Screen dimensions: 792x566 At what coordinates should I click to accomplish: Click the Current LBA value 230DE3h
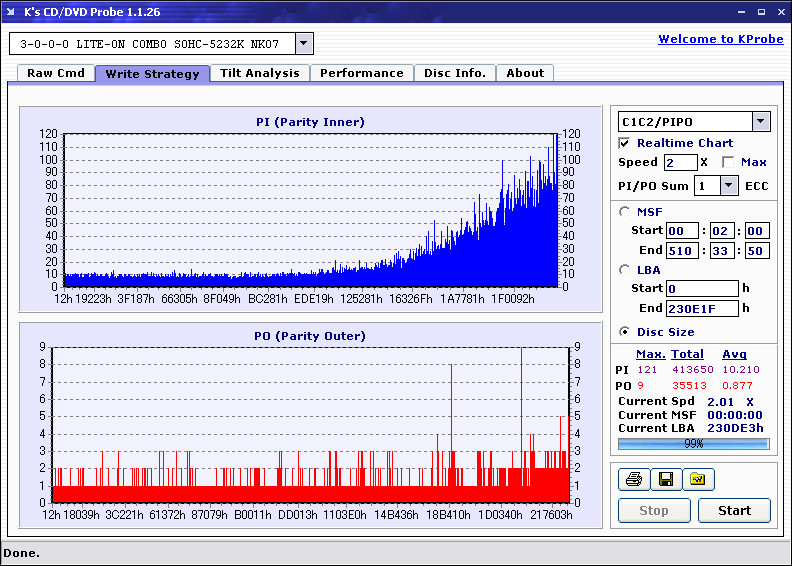coord(735,428)
